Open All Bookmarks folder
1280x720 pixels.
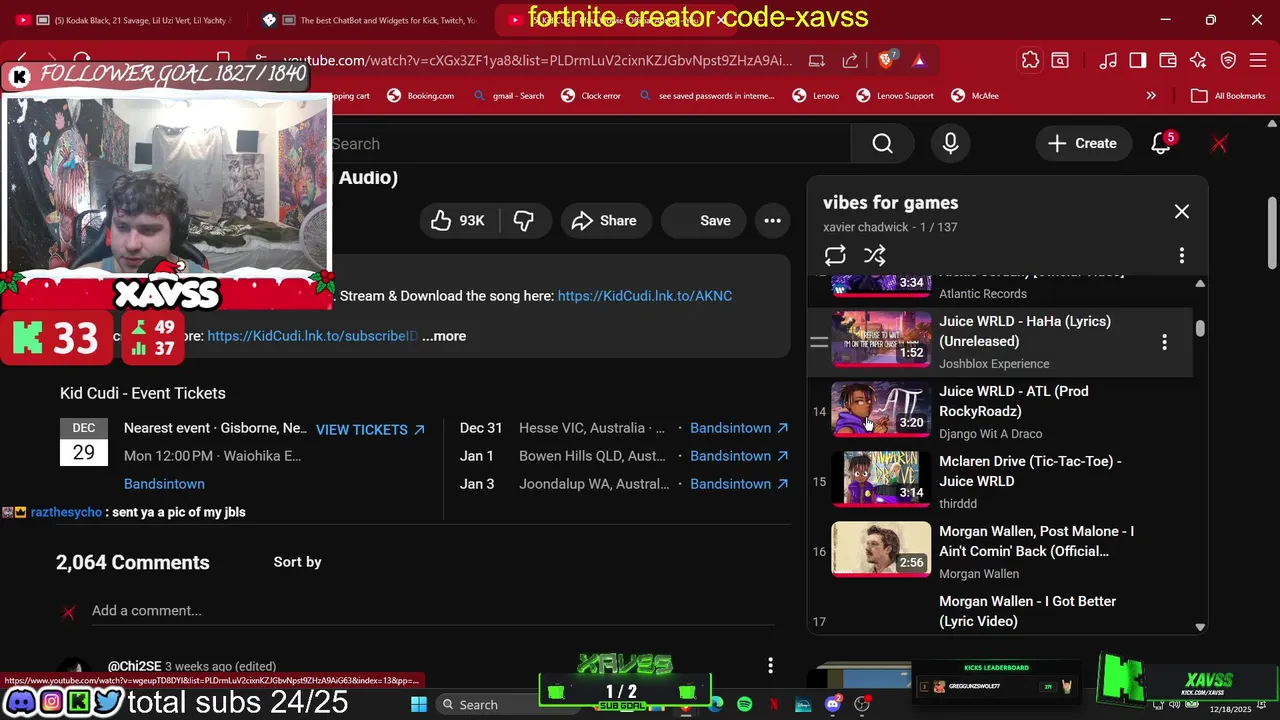pyautogui.click(x=1229, y=96)
